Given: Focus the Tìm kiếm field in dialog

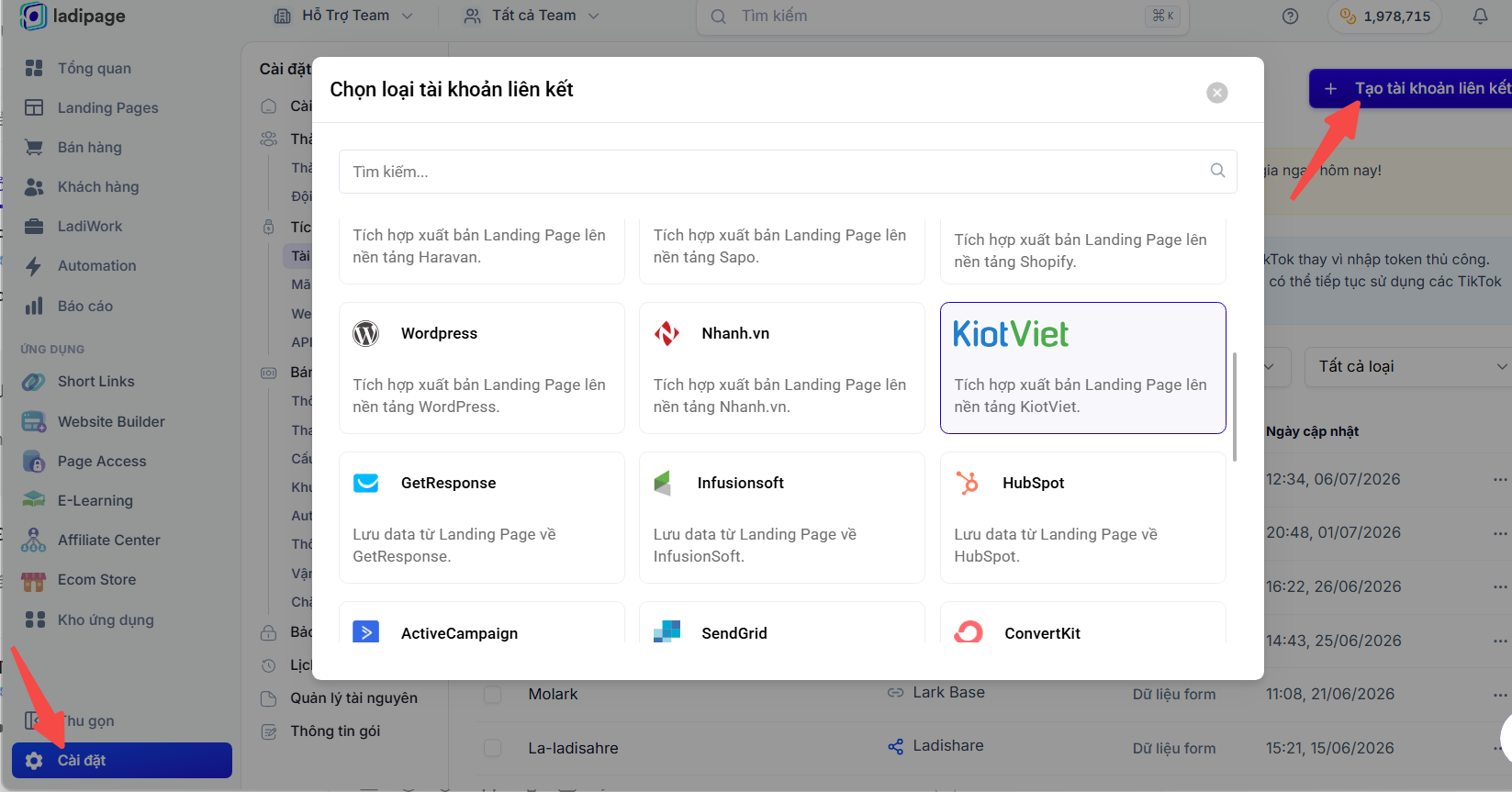Looking at the screenshot, I should [x=788, y=172].
